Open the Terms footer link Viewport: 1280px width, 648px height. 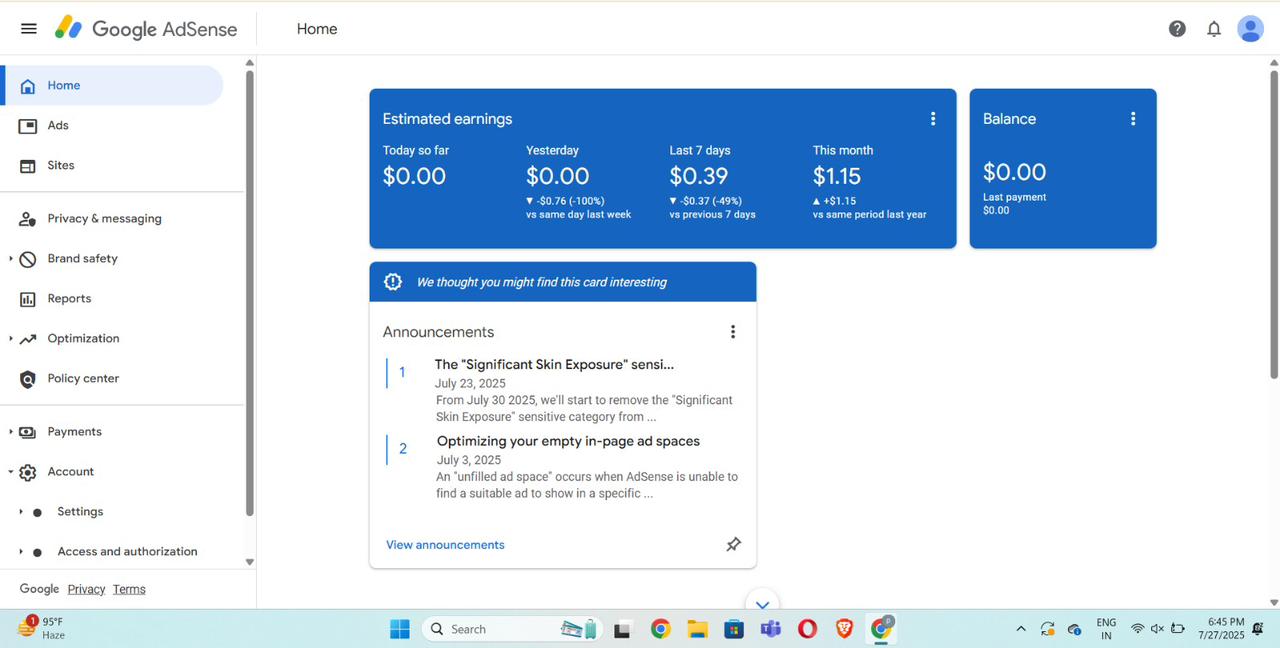[129, 589]
